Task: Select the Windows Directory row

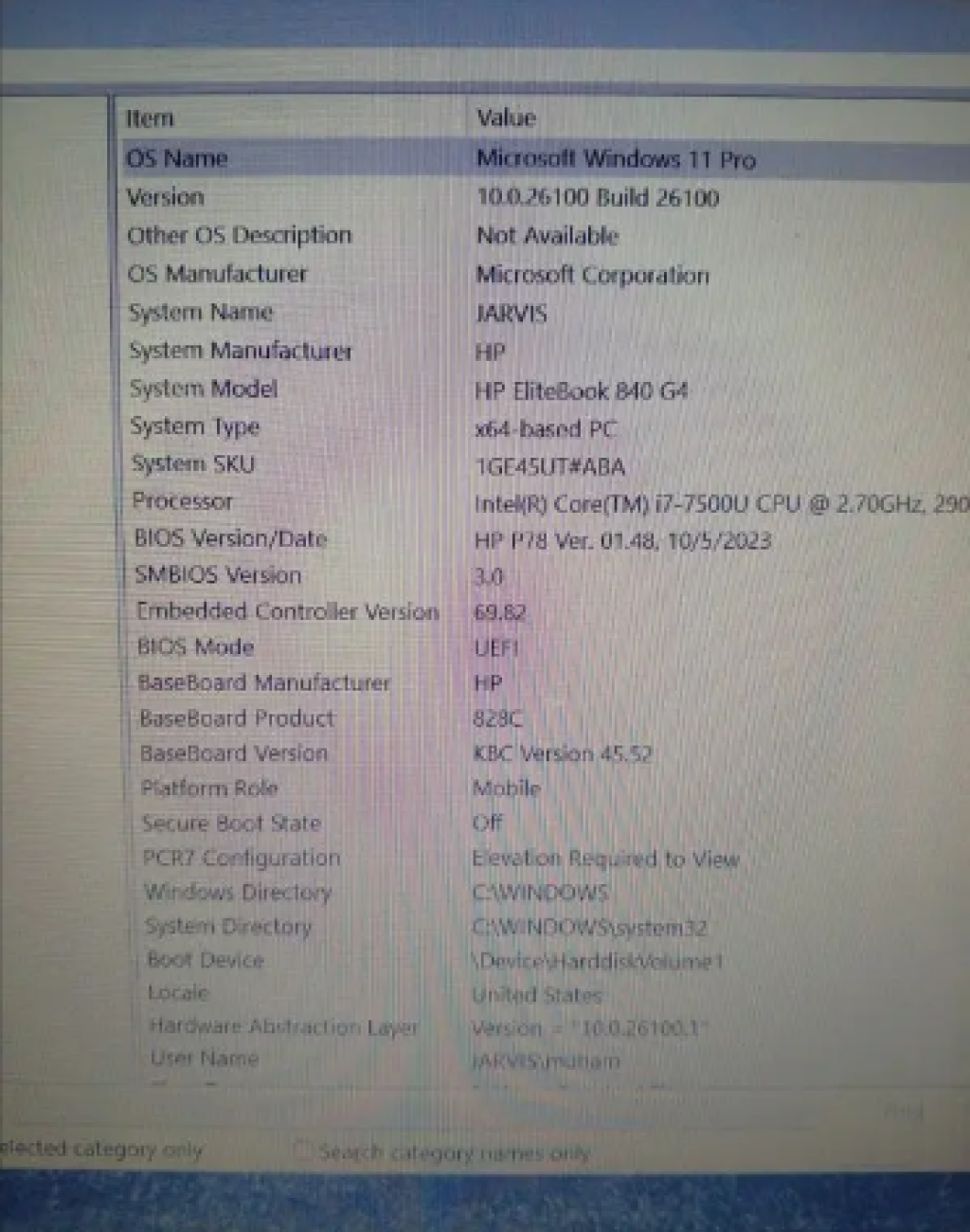Action: [x=238, y=892]
